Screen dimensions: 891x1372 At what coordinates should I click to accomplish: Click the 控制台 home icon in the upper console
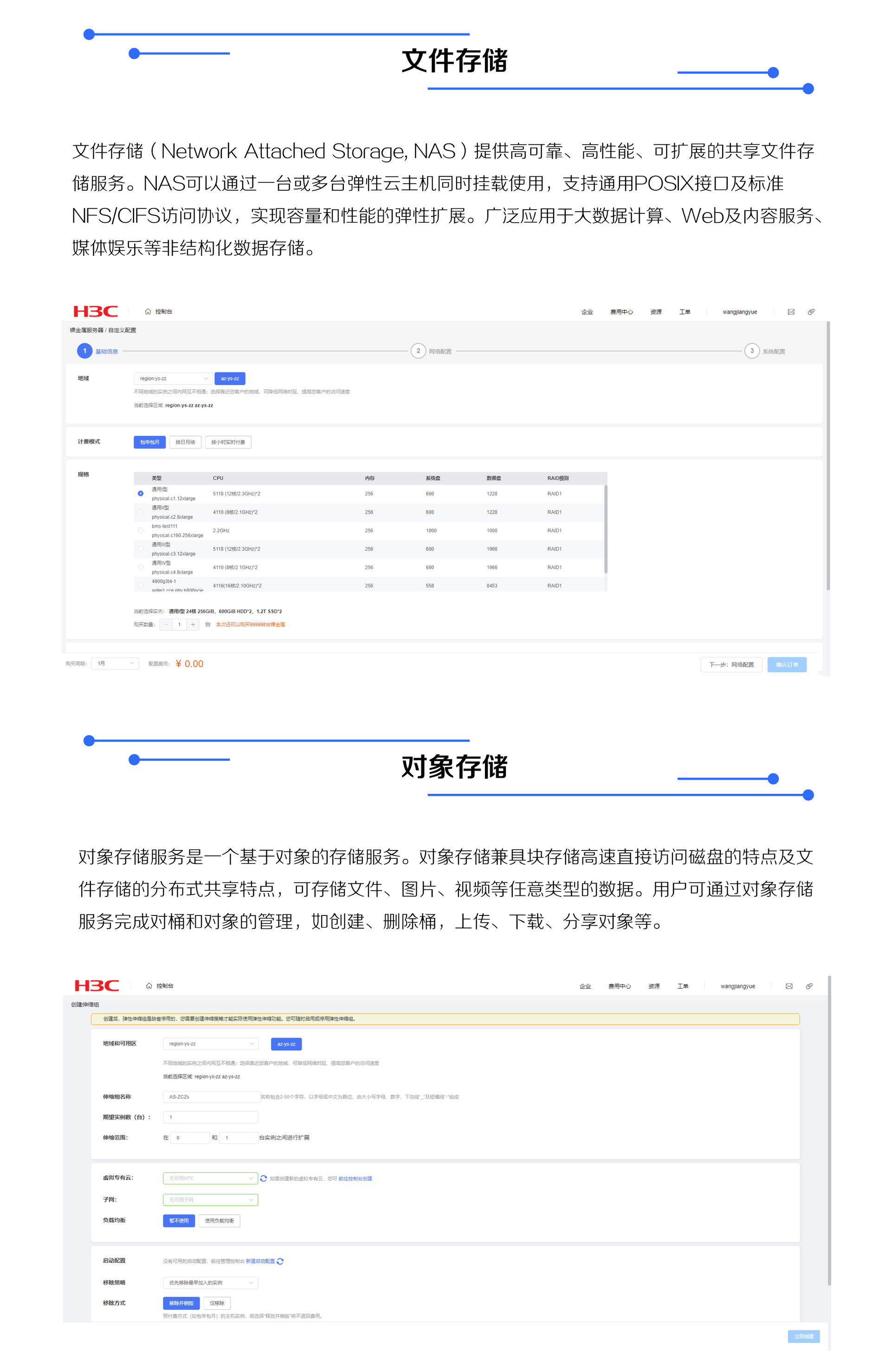(x=148, y=312)
